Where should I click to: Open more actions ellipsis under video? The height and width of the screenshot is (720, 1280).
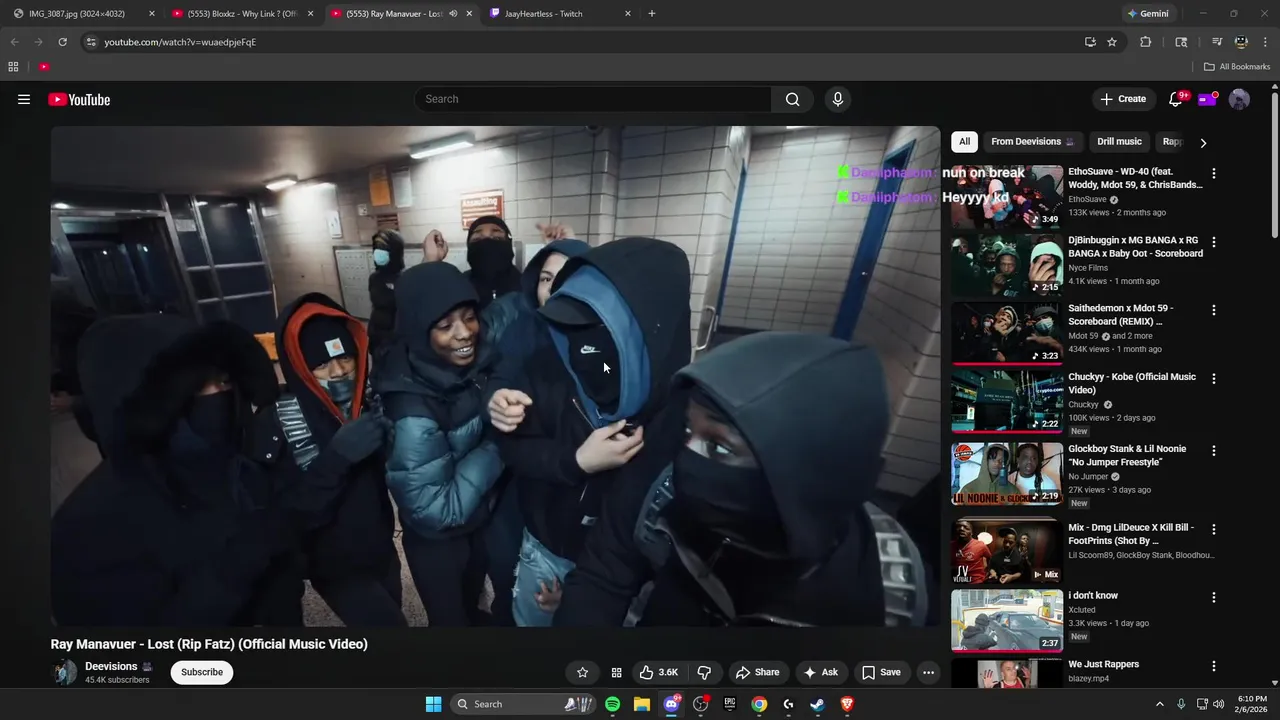coord(928,672)
